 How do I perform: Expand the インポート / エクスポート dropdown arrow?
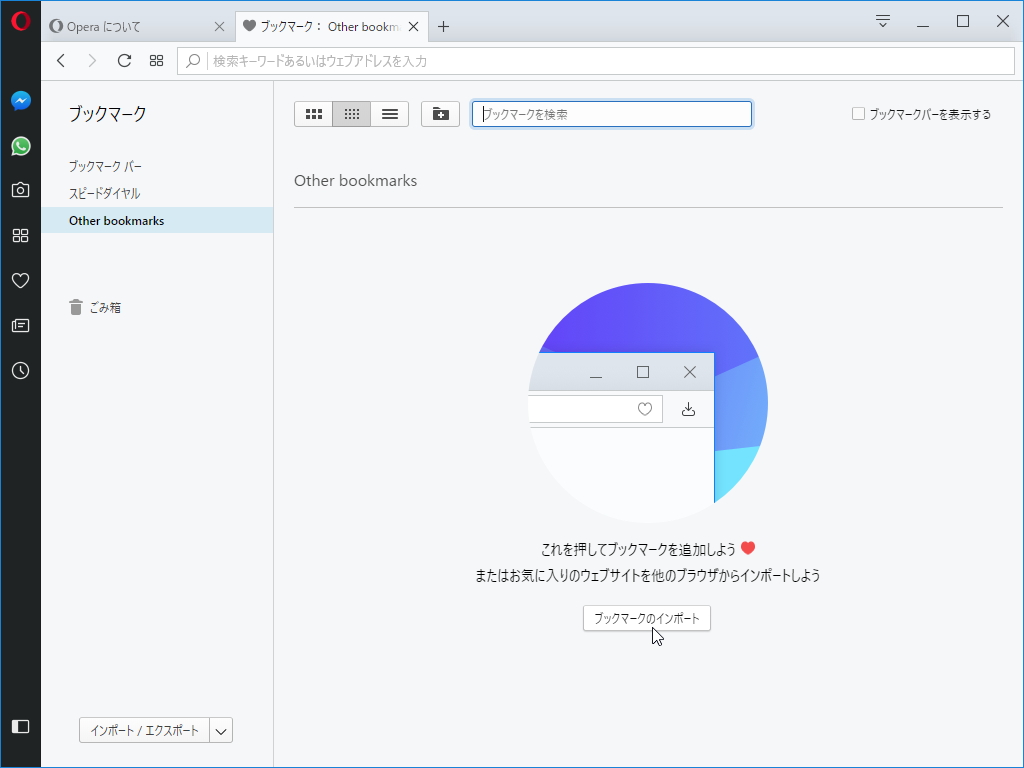pos(221,730)
